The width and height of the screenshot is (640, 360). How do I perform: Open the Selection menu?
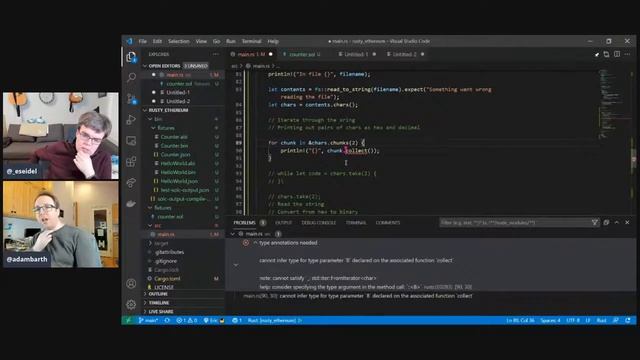tap(179, 41)
